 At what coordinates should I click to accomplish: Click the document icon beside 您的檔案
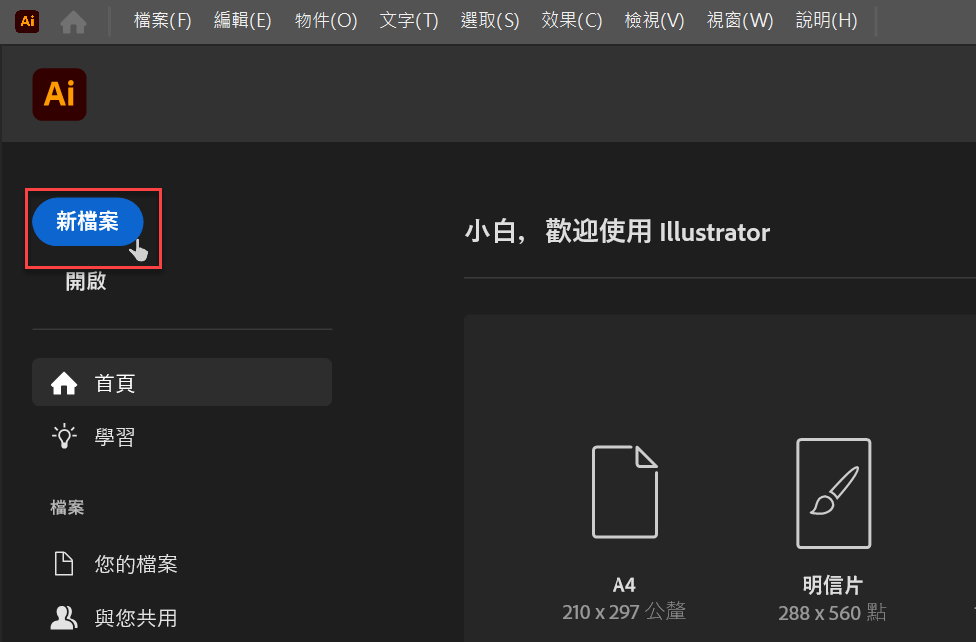point(64,564)
